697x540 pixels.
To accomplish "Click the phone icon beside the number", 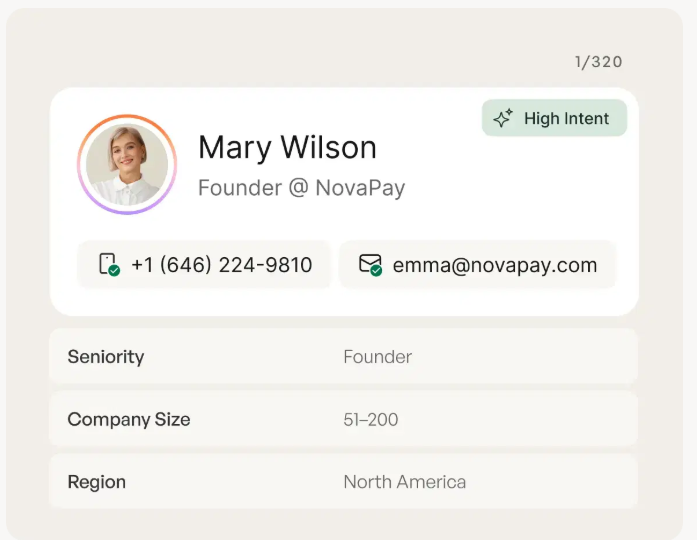I will point(107,263).
